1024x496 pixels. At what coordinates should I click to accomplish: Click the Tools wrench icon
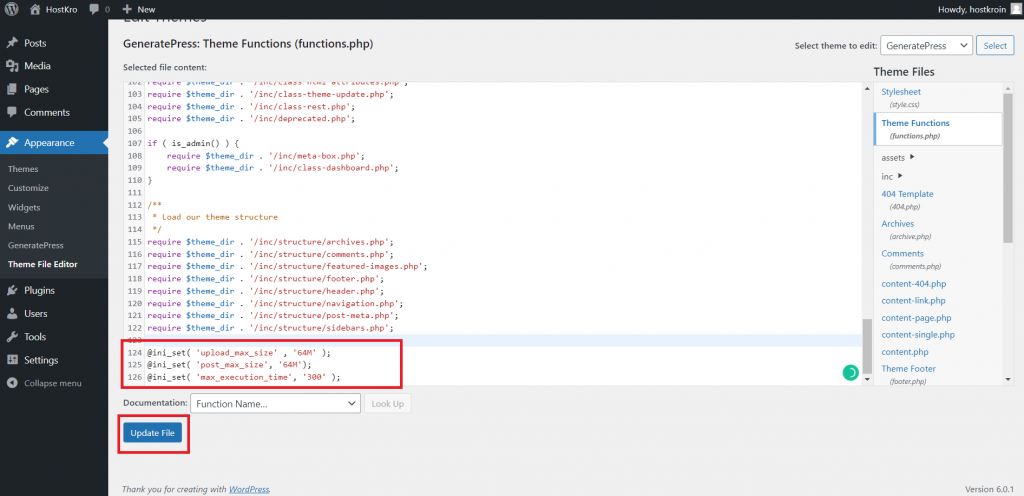pos(12,337)
